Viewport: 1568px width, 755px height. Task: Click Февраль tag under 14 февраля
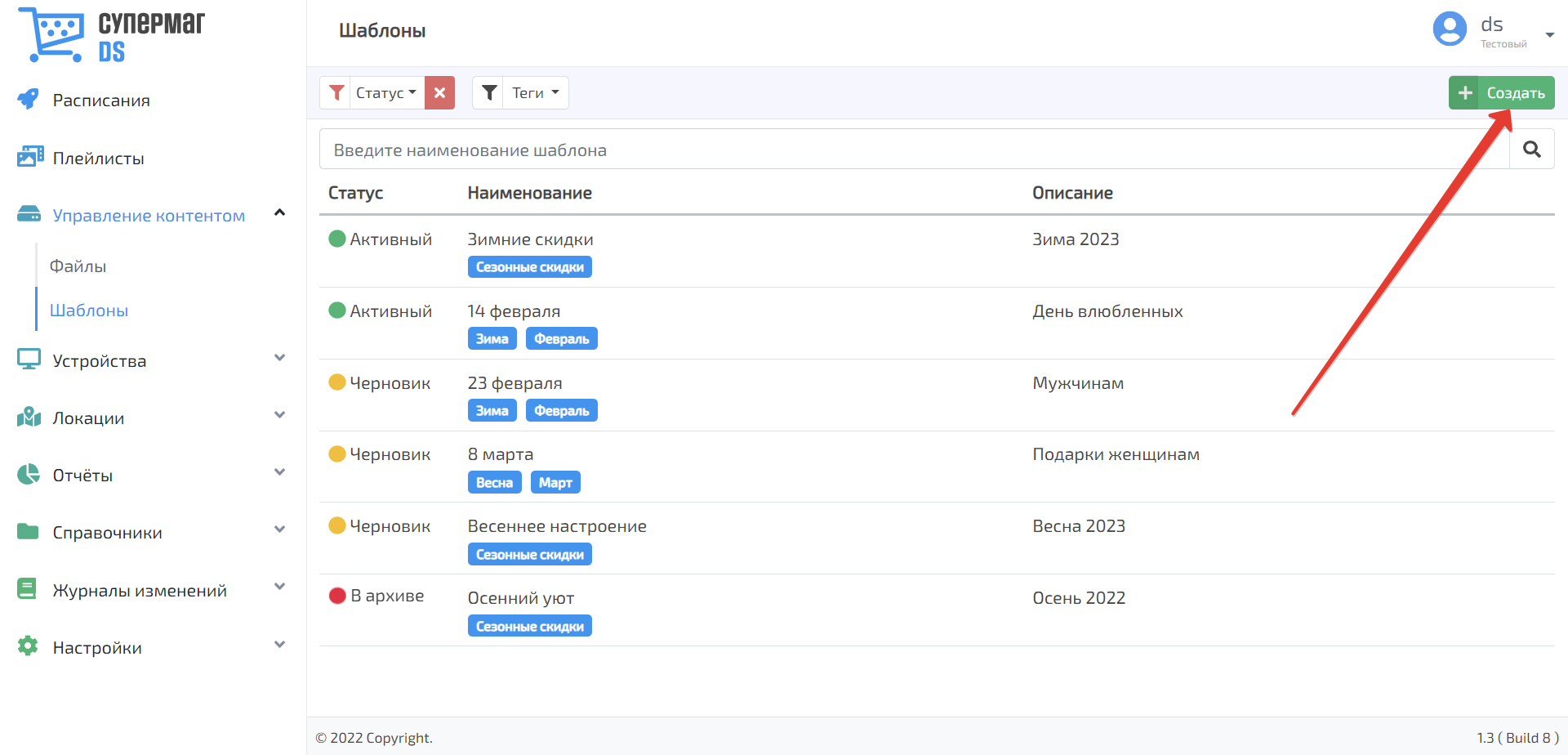[x=561, y=338]
